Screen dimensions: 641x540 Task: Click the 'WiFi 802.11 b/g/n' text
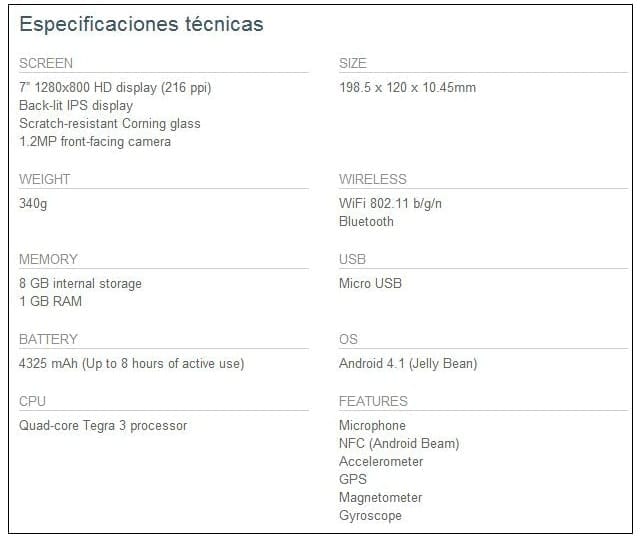391,204
